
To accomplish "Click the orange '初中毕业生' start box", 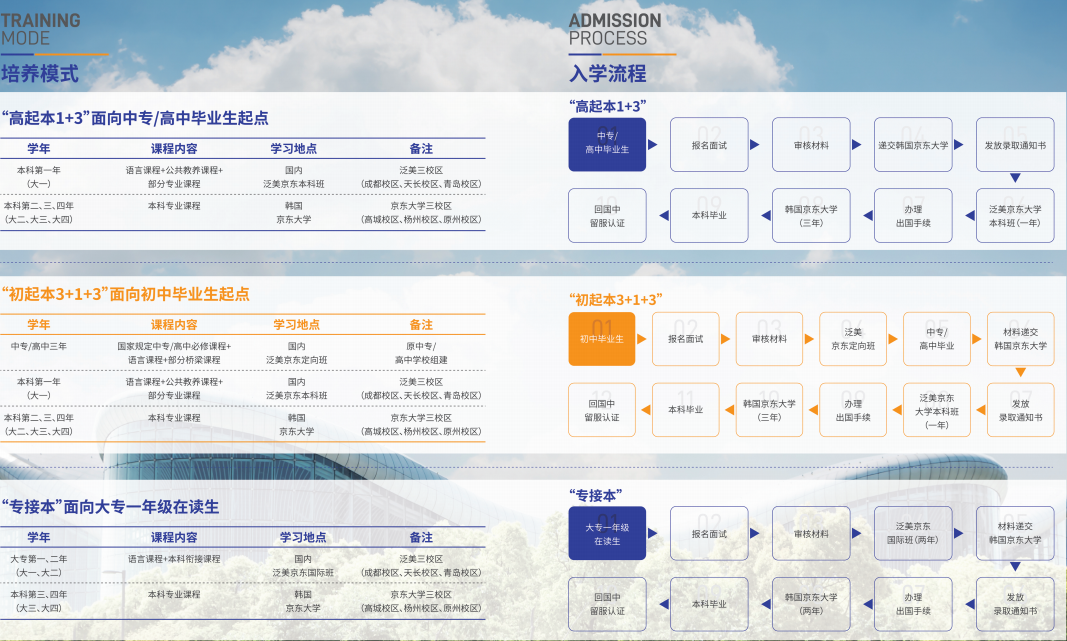I will point(602,339).
